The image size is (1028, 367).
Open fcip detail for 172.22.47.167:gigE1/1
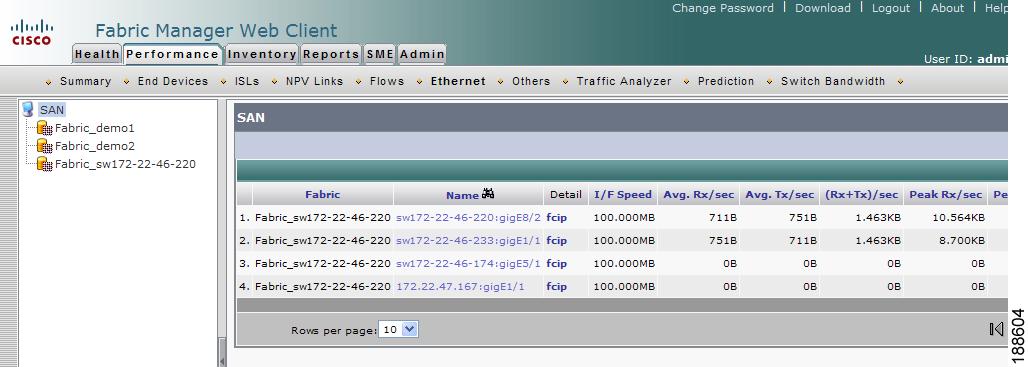[x=556, y=286]
